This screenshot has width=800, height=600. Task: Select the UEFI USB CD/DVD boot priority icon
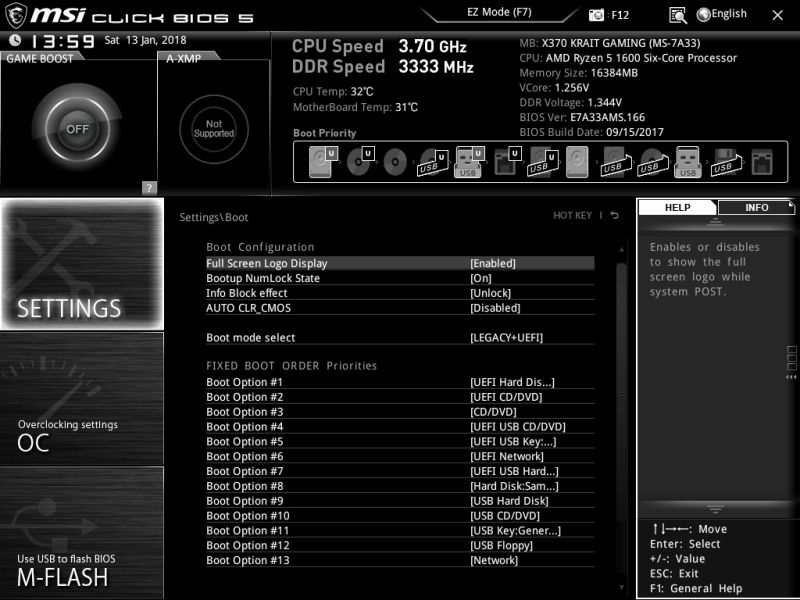pyautogui.click(x=433, y=163)
